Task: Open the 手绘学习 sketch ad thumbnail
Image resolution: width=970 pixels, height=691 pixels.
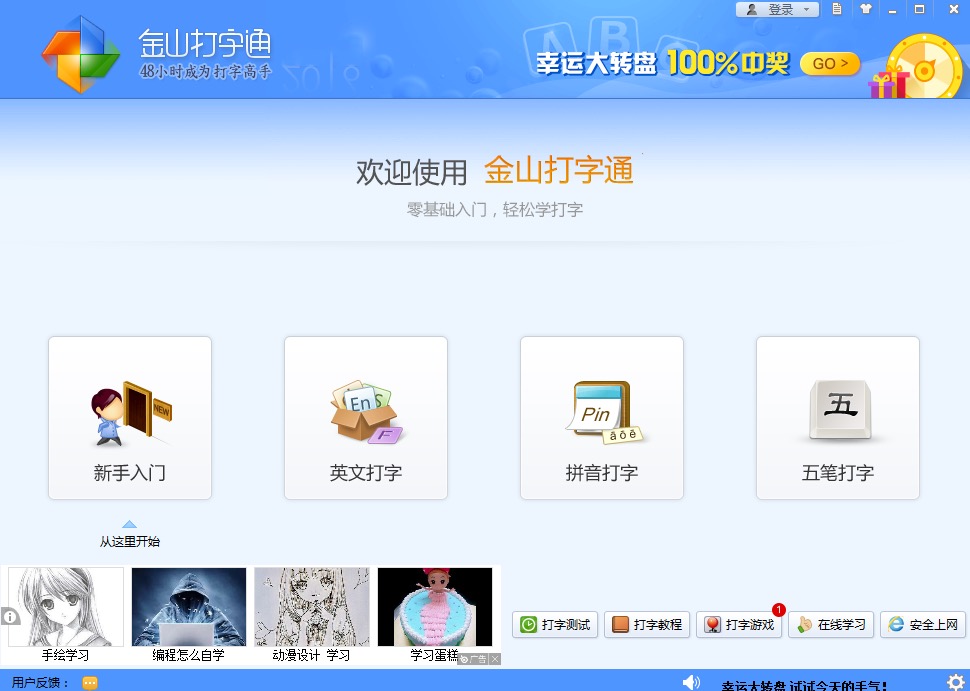Action: tap(66, 607)
